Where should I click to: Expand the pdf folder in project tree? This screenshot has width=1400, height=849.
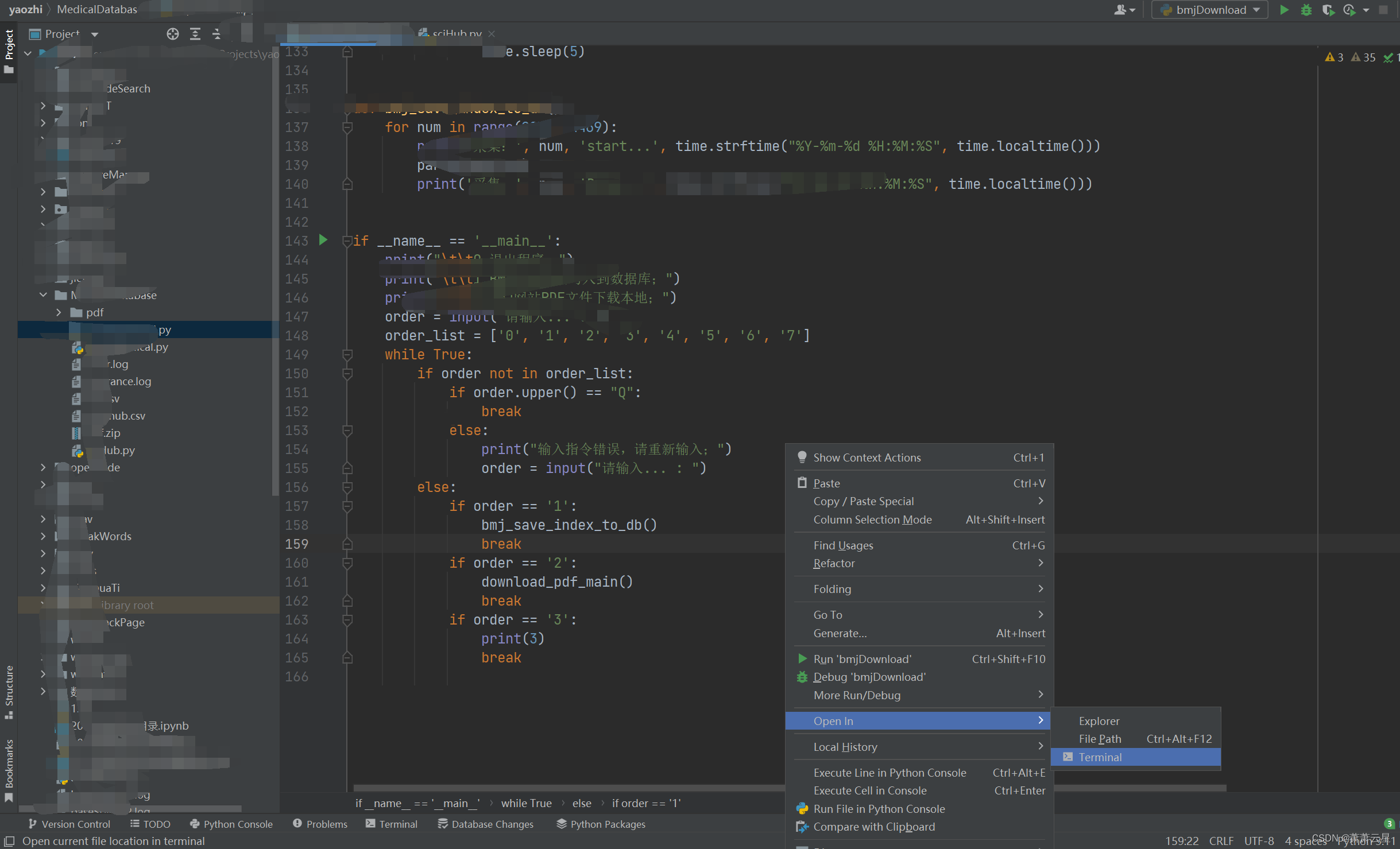pyautogui.click(x=59, y=312)
